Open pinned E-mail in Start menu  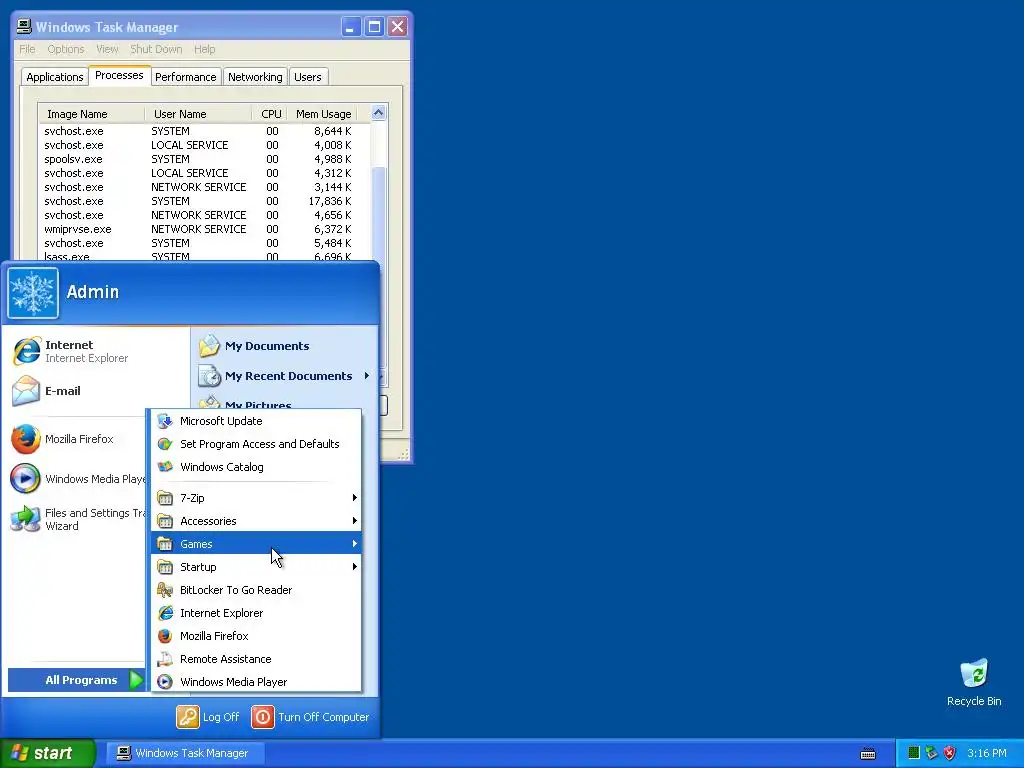point(98,391)
